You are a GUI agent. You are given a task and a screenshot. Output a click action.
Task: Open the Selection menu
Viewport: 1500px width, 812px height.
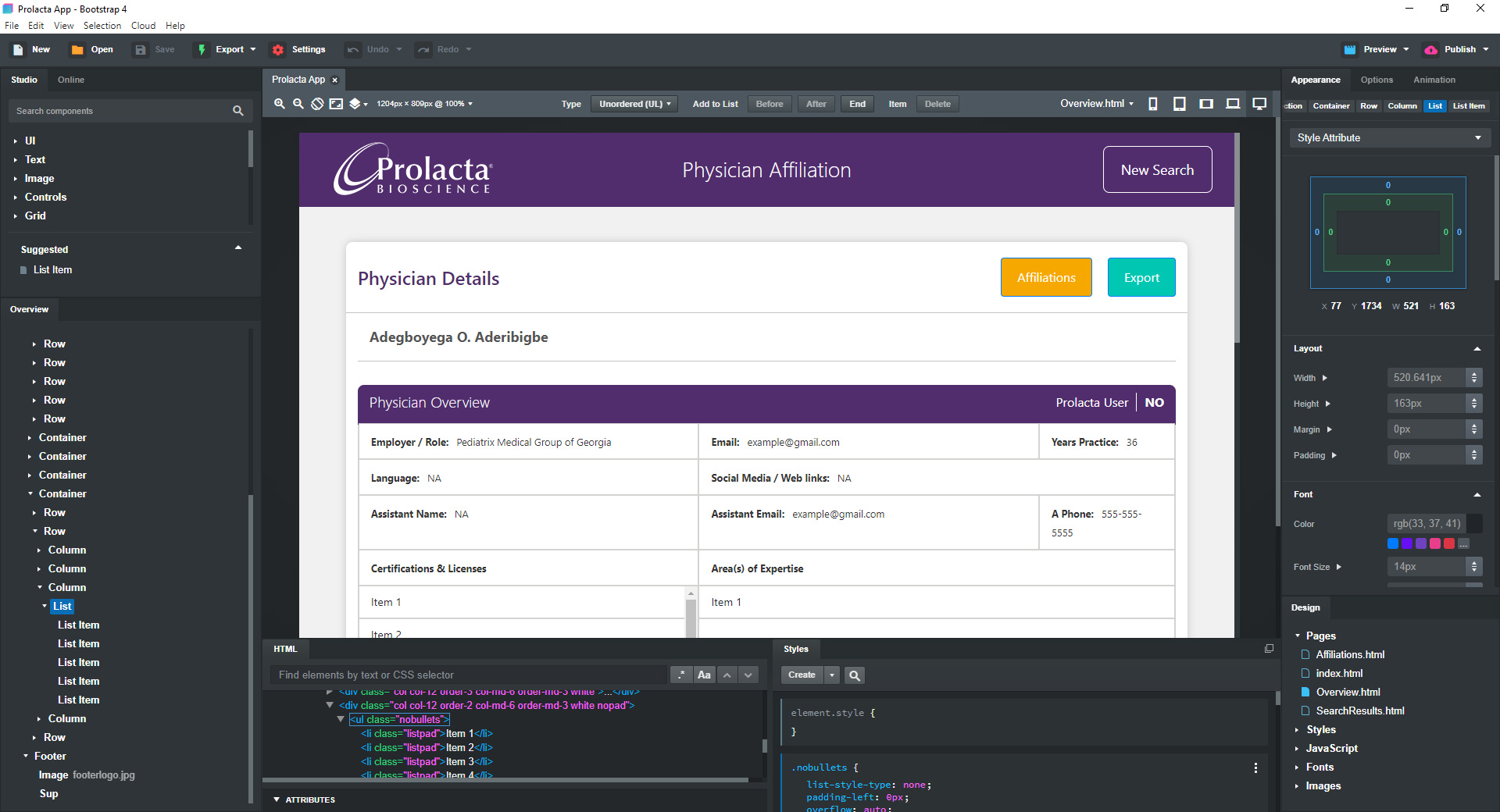tap(102, 26)
